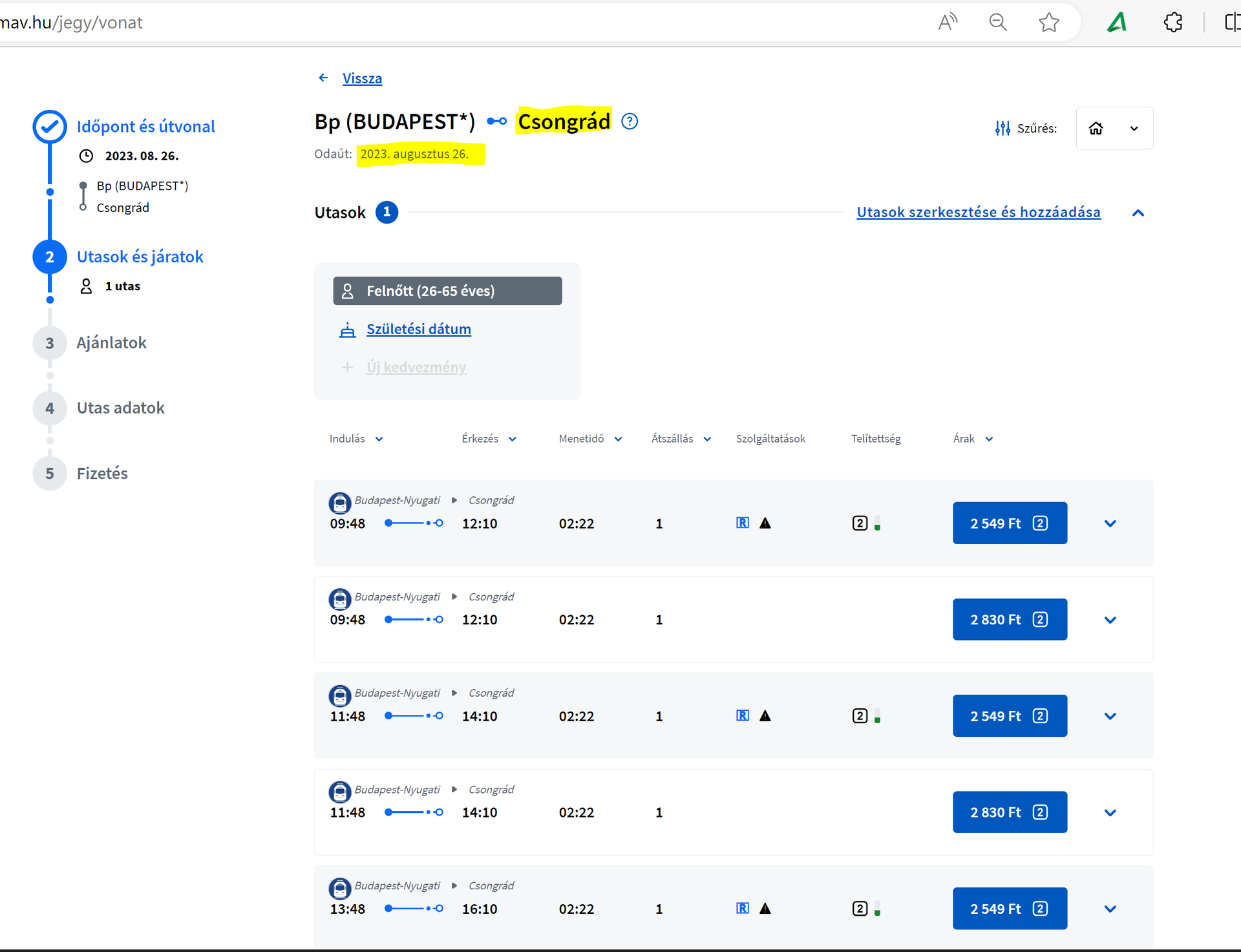
Task: Click the filter sliders icon by Szűrés
Action: pyautogui.click(x=1002, y=128)
